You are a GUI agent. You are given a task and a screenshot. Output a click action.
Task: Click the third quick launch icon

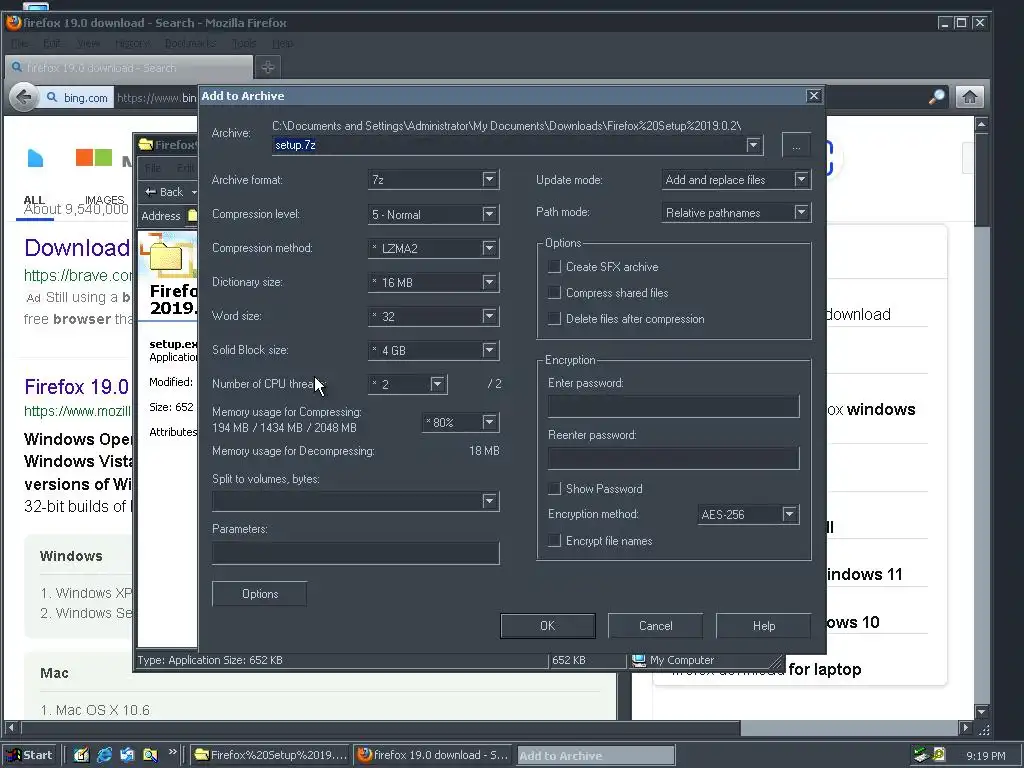tap(127, 755)
